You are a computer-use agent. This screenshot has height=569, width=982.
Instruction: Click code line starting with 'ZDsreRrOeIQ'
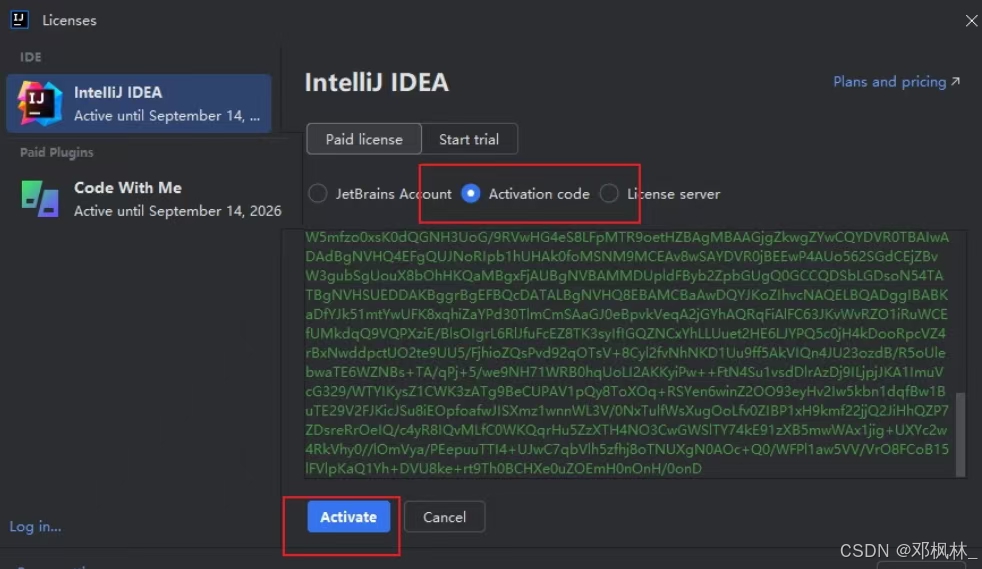(626, 430)
